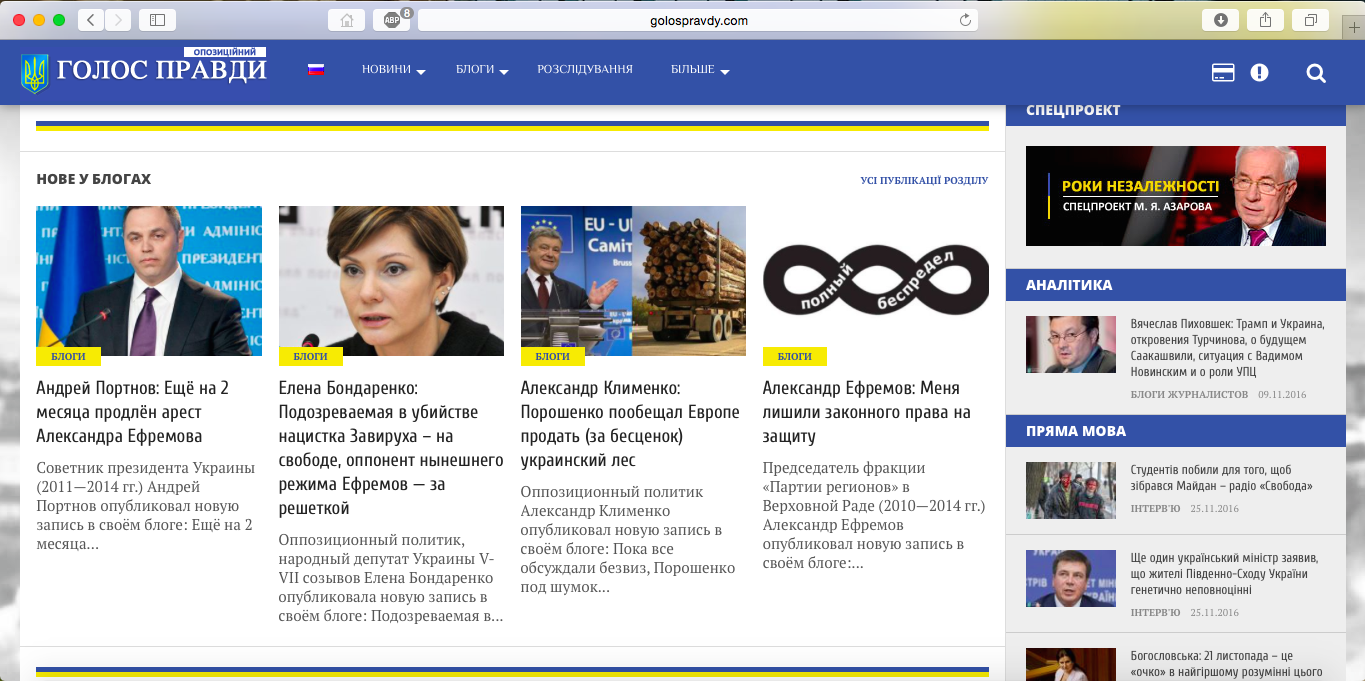This screenshot has width=1365, height=681.
Task: Select date 09.11.2016 on Пиховшек article
Action: (x=1282, y=395)
